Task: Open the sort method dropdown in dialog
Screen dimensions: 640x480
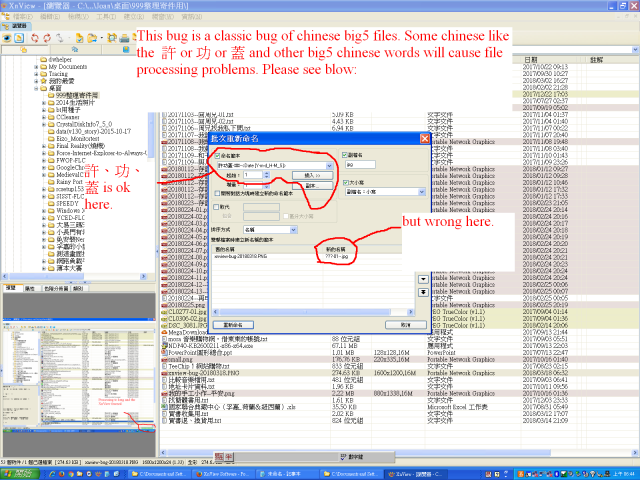Action: pyautogui.click(x=293, y=230)
